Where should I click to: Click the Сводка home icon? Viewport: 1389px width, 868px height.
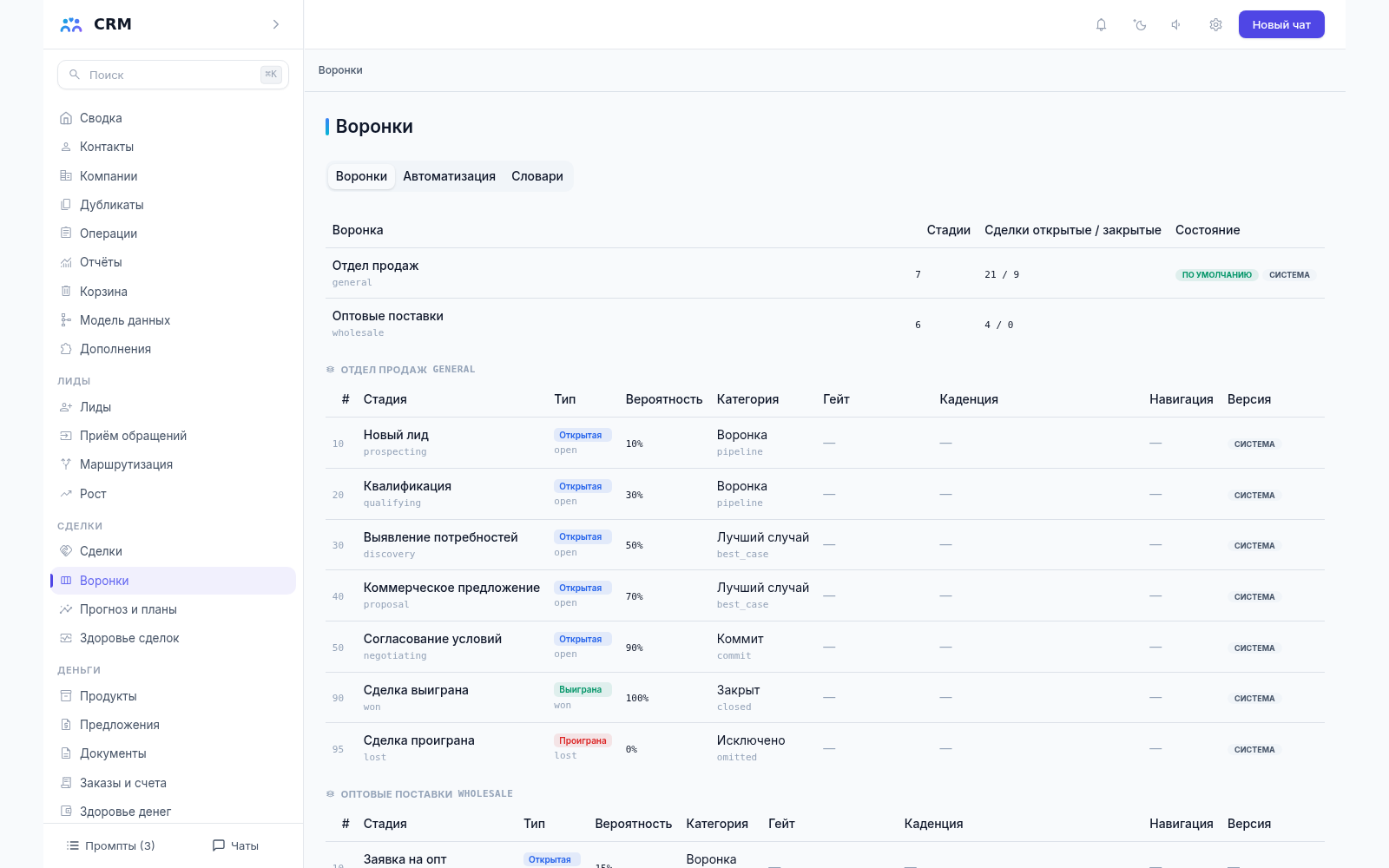point(66,118)
